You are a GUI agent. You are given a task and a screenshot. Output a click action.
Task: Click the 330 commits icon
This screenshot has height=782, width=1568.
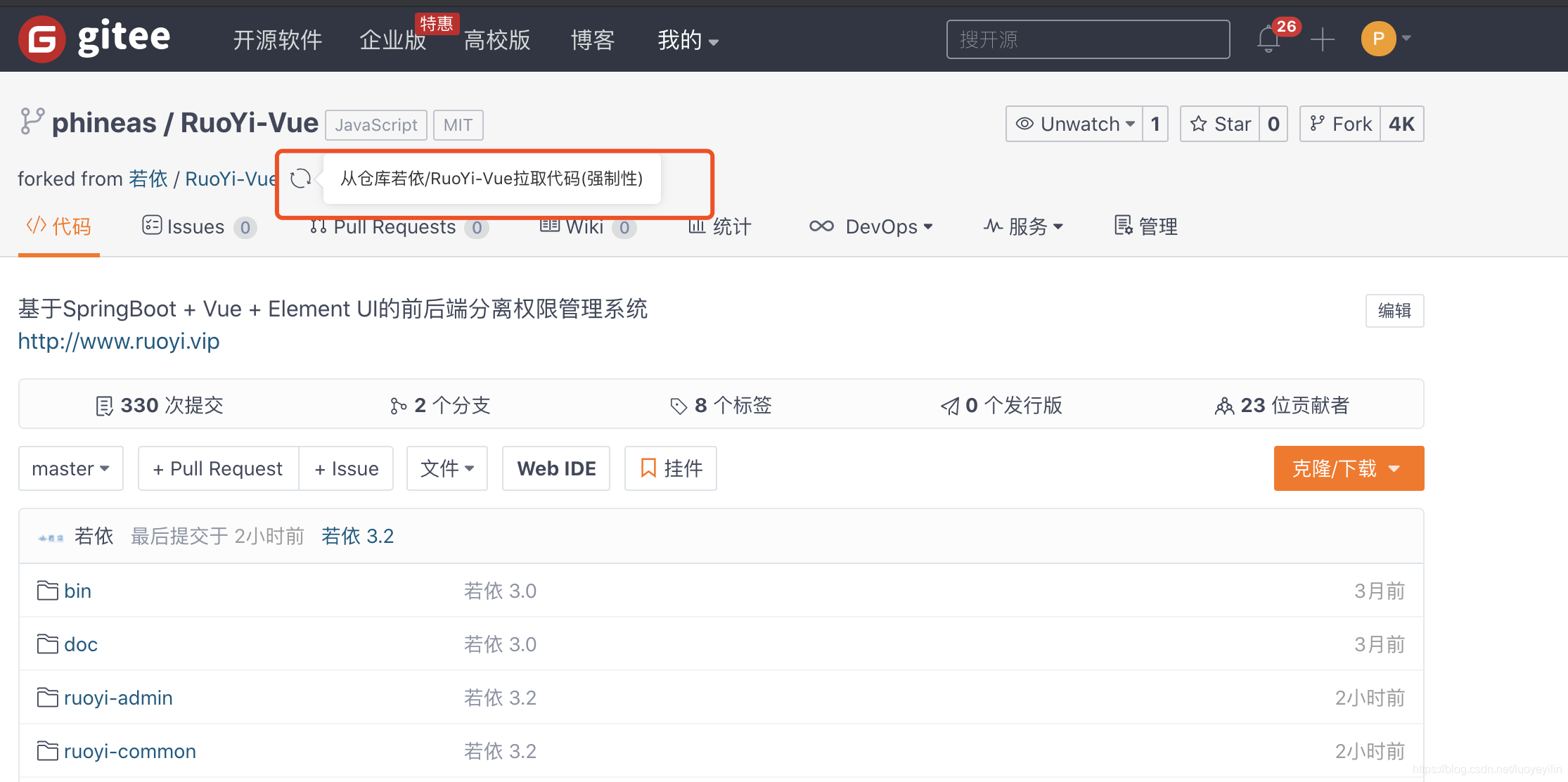[x=104, y=406]
